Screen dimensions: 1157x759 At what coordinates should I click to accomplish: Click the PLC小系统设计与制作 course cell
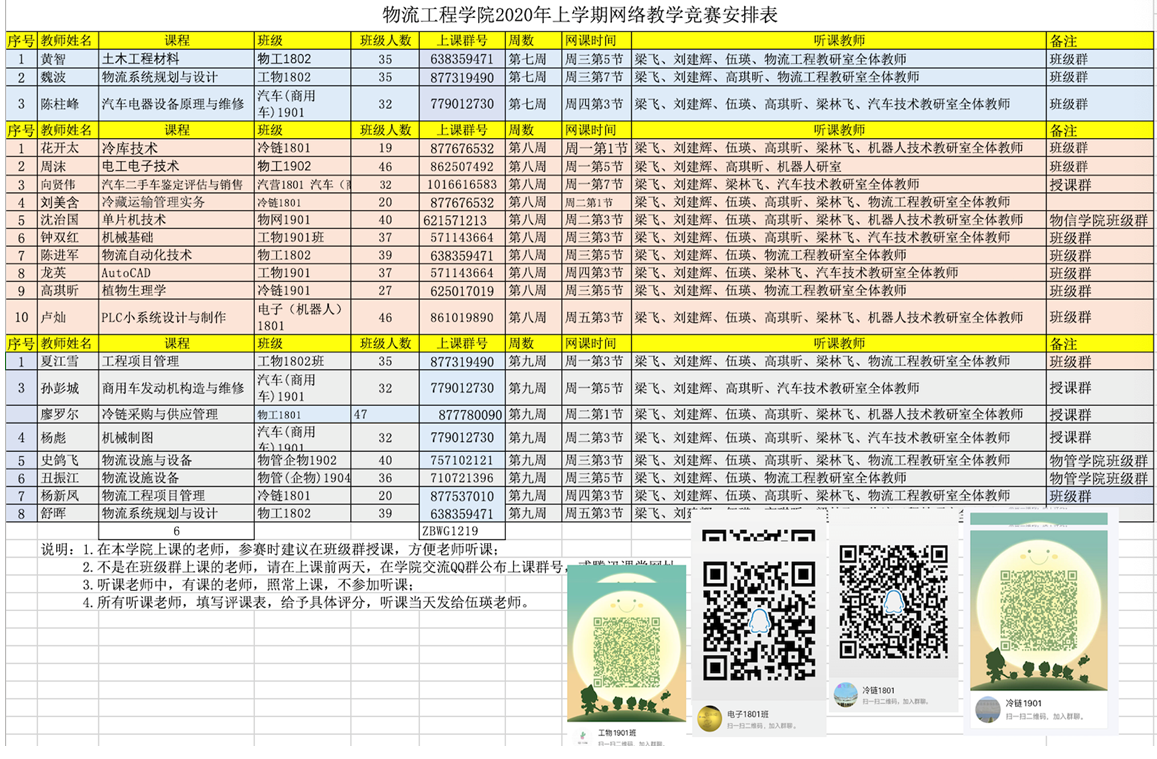(175, 317)
